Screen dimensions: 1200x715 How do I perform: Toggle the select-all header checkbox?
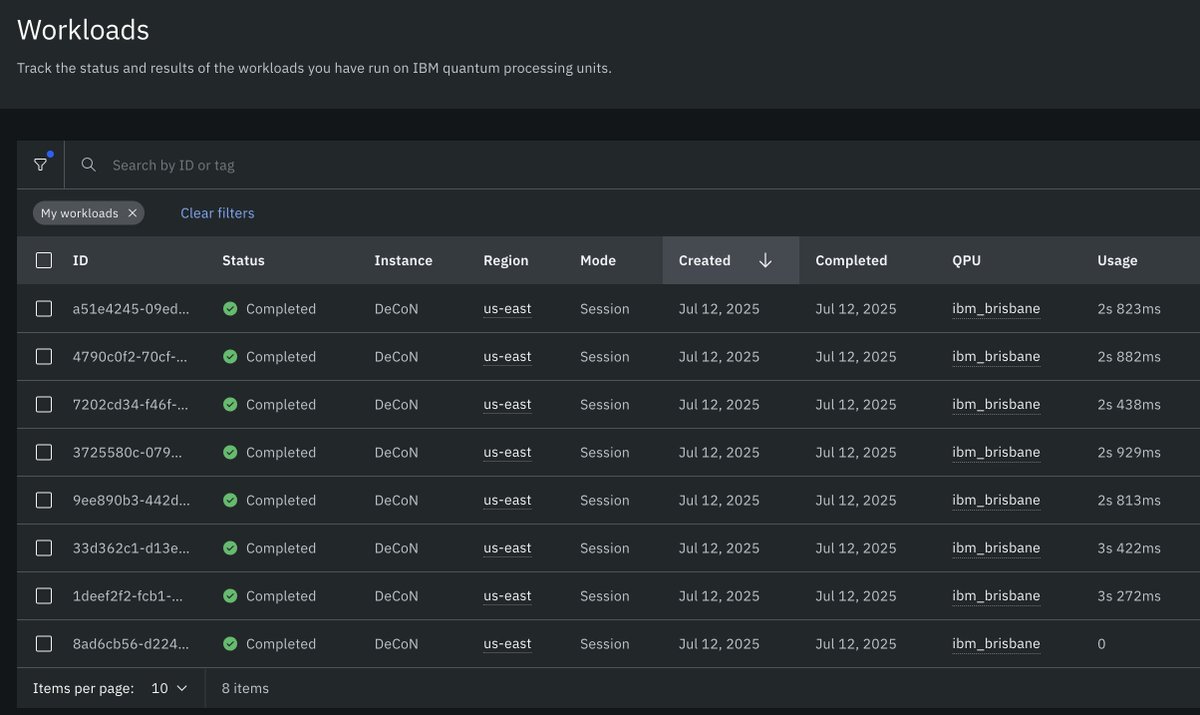(x=44, y=260)
